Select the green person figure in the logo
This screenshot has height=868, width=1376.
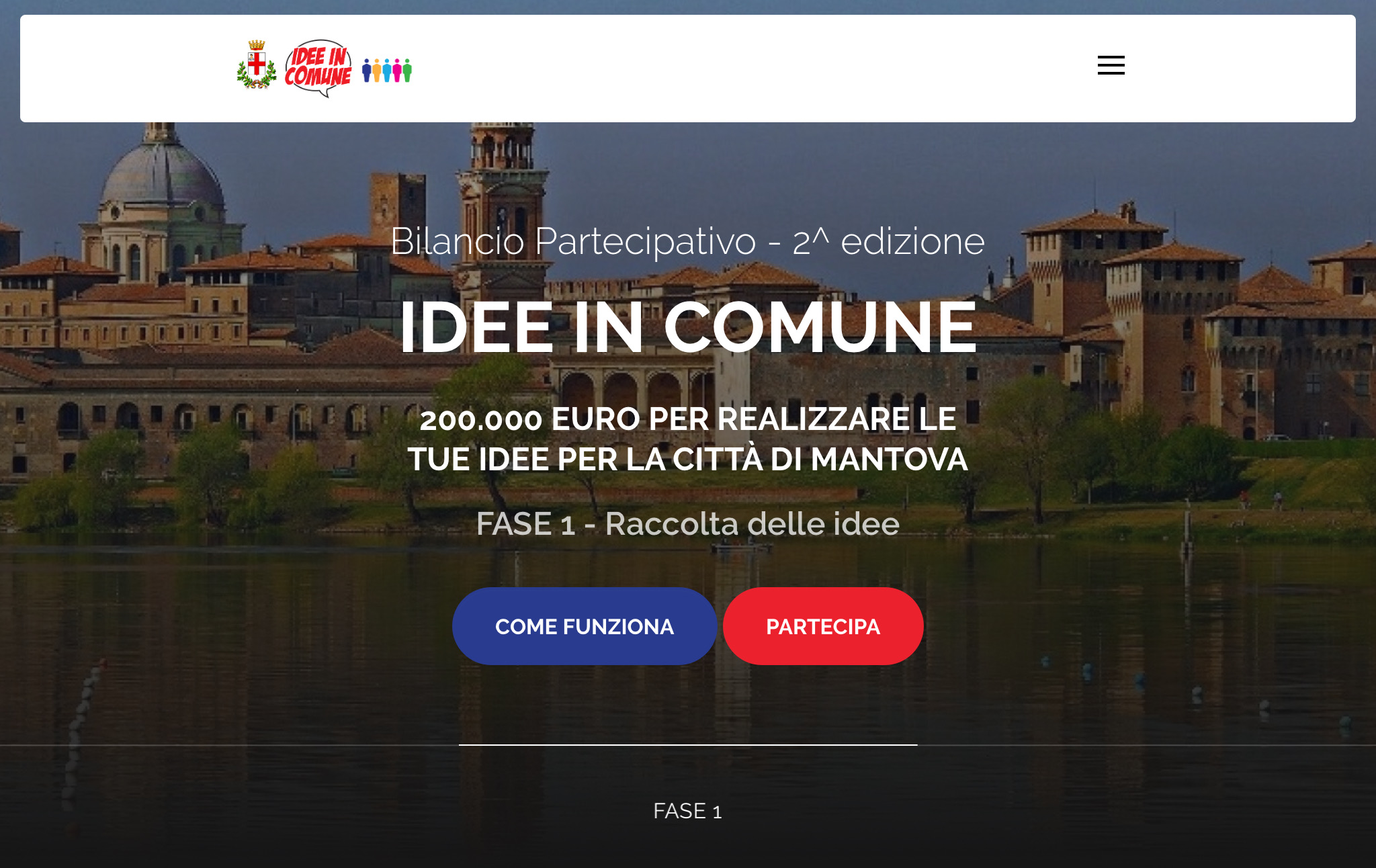pos(407,70)
